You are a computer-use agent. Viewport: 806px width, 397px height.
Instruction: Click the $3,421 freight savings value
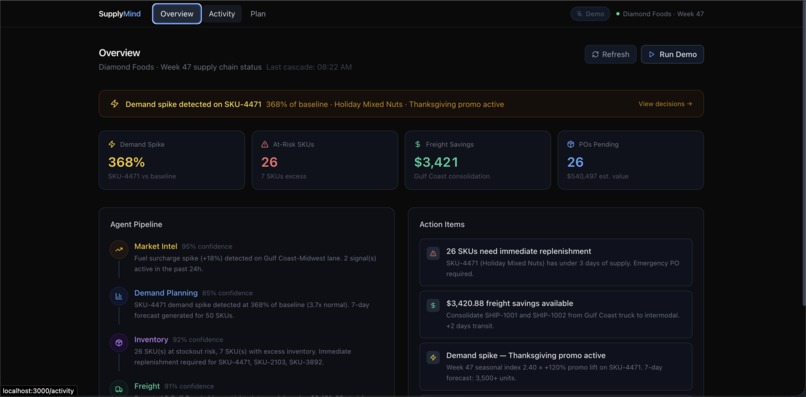pos(436,163)
